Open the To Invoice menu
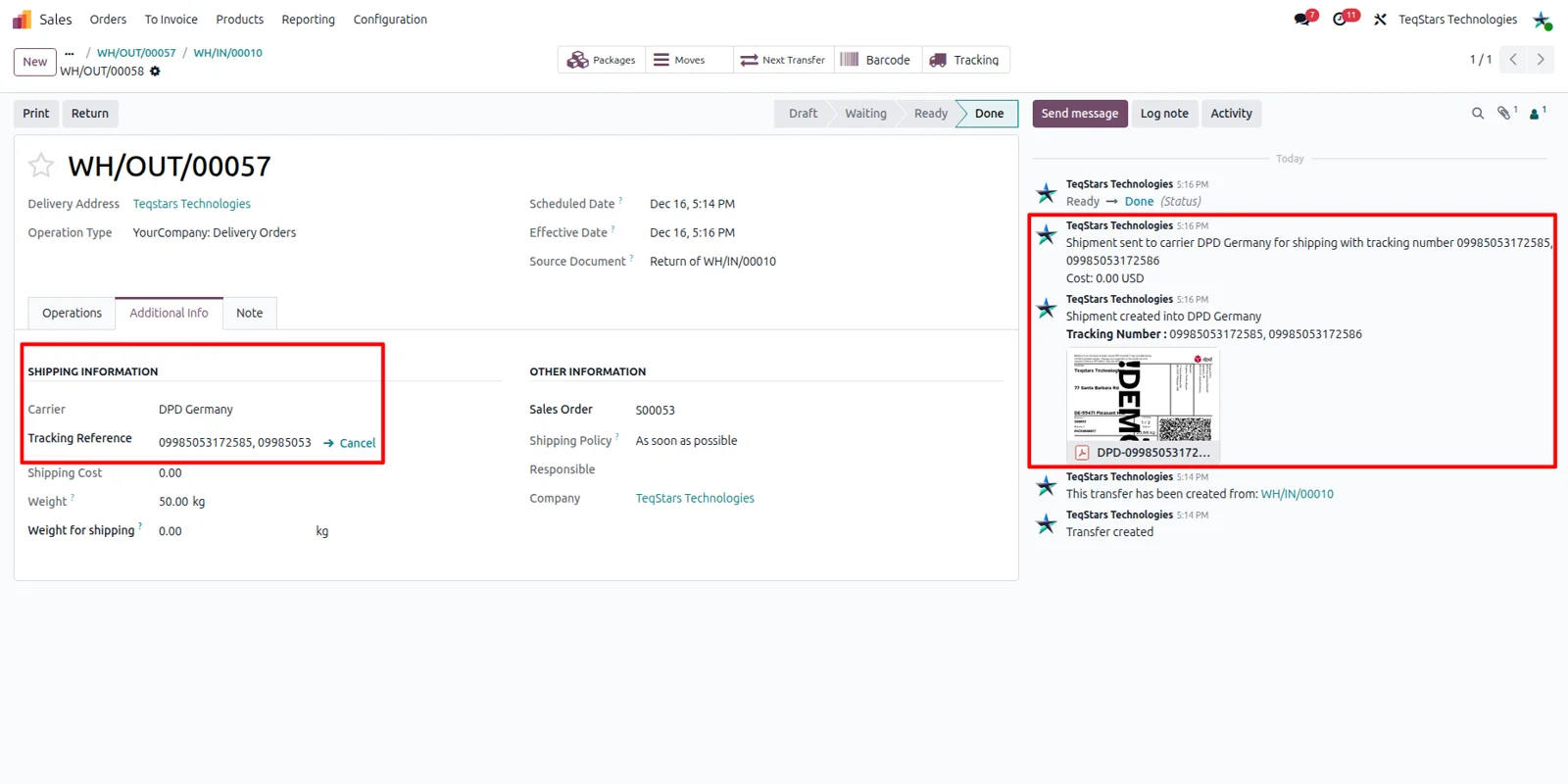1568x784 pixels. click(x=171, y=20)
